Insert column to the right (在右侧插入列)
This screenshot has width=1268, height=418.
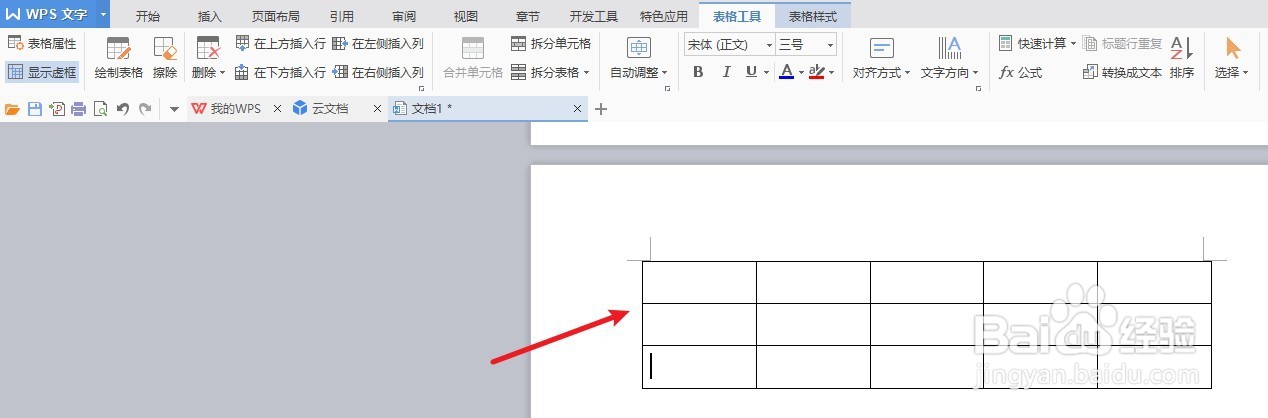point(378,72)
